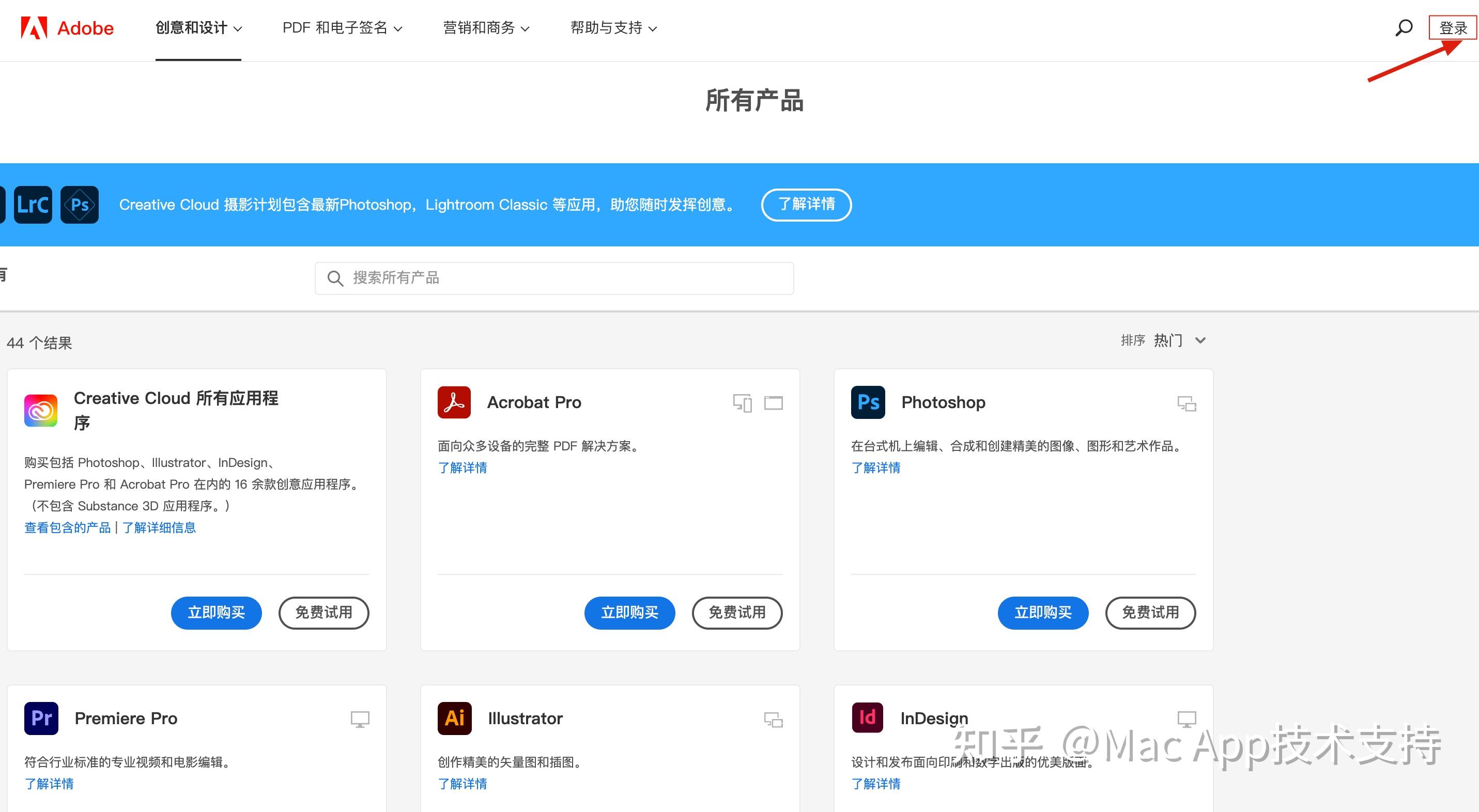Open the 营销和商务 menu
Viewport: 1479px width, 812px height.
coord(486,27)
